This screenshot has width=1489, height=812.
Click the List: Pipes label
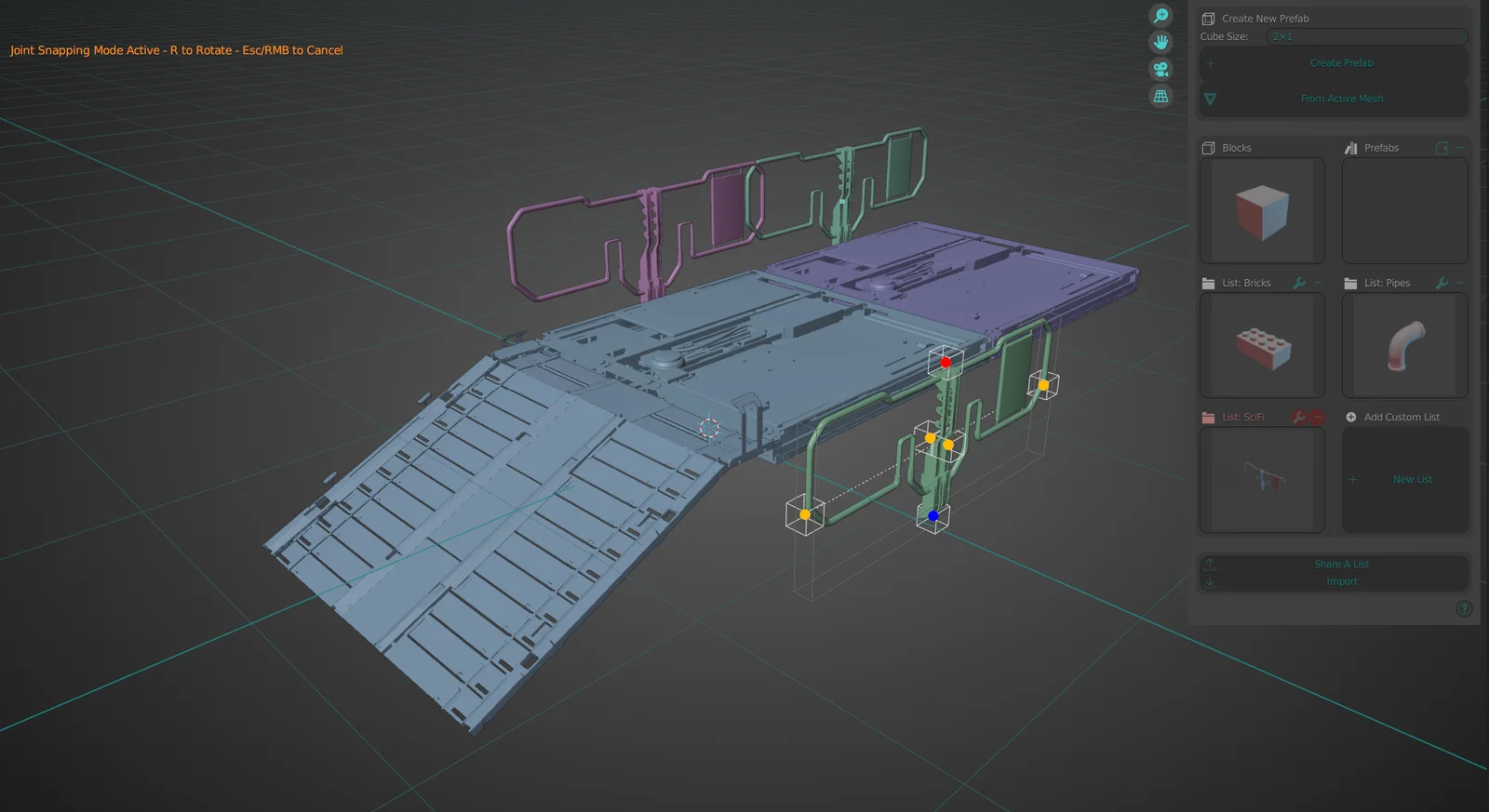(1387, 283)
